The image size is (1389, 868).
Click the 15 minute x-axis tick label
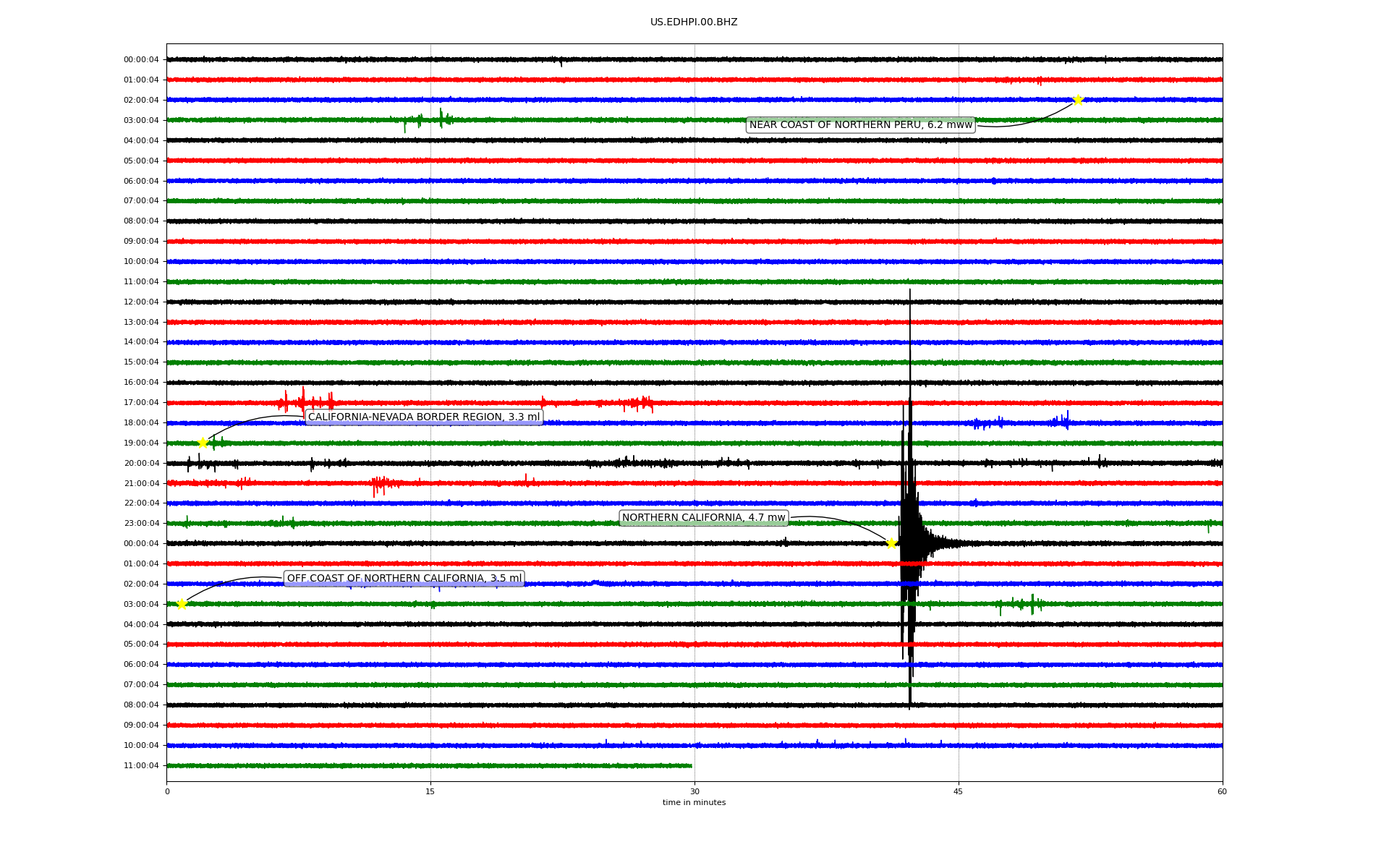[430, 791]
